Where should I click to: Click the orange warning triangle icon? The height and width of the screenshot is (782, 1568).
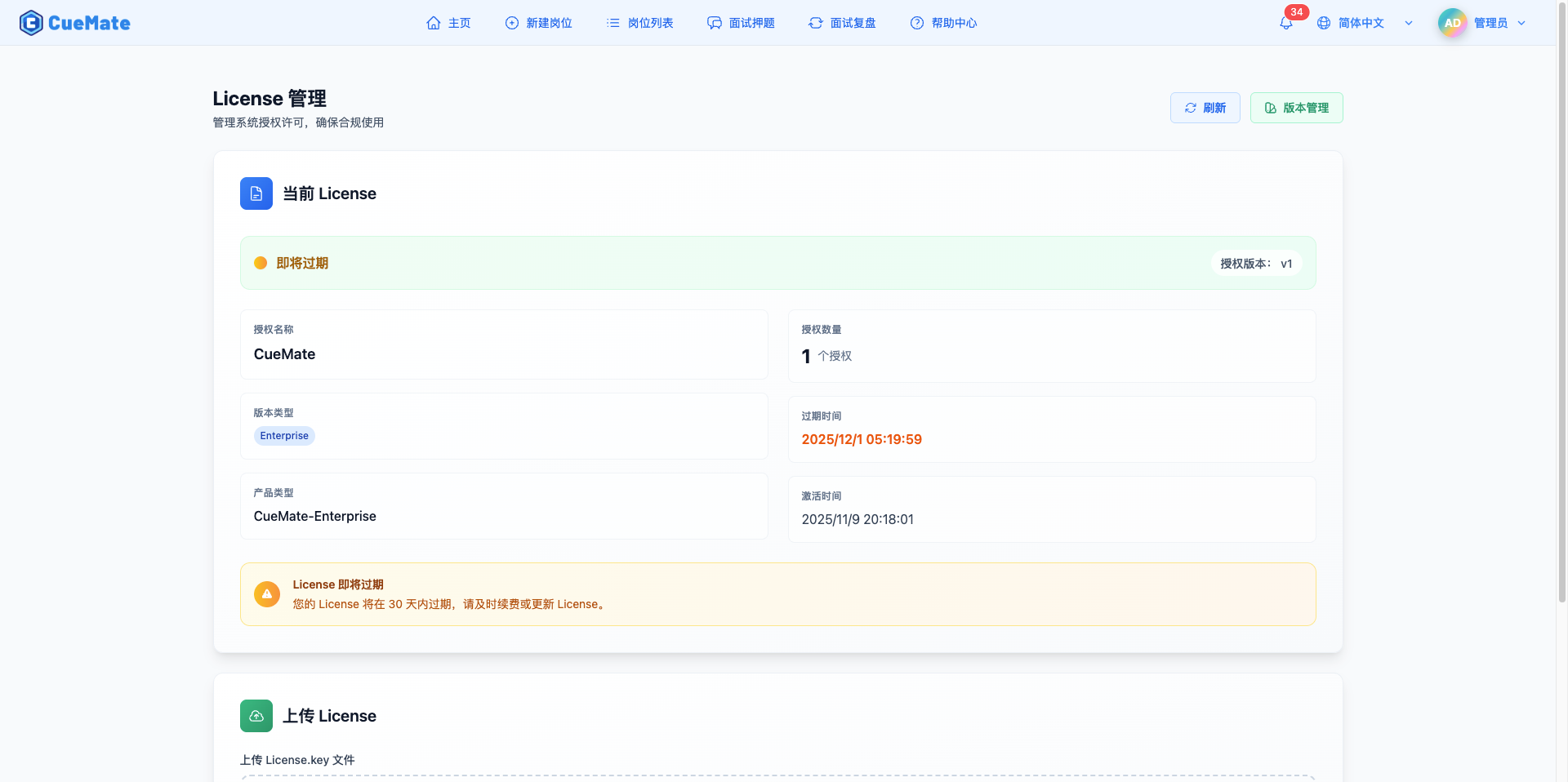click(267, 594)
